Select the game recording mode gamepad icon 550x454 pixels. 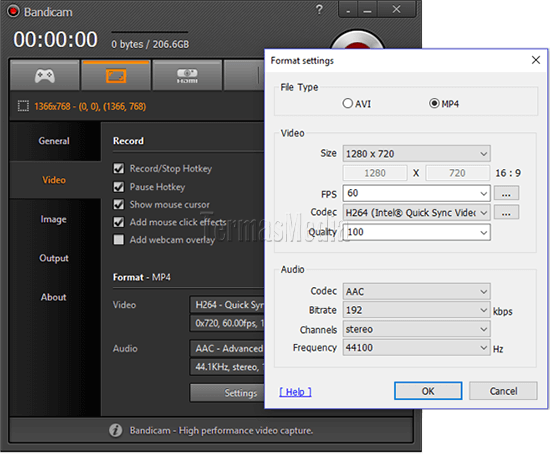[x=45, y=75]
